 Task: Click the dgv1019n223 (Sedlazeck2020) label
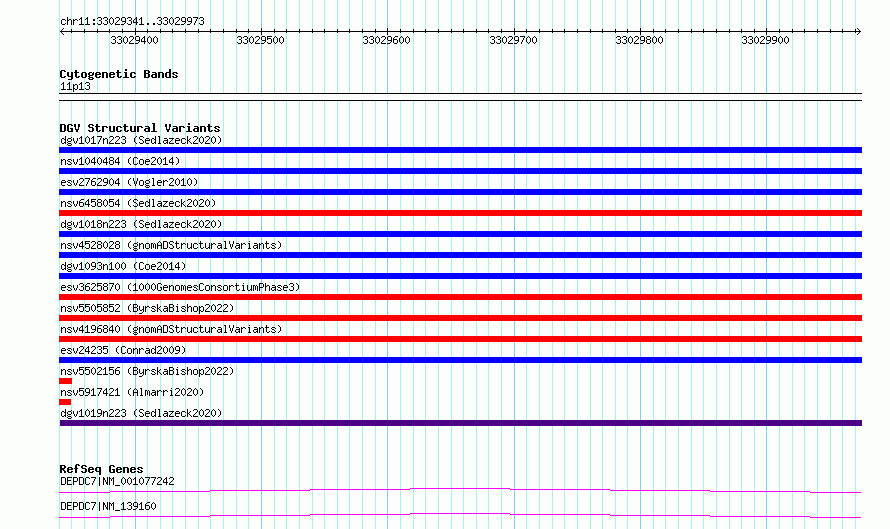[141, 413]
